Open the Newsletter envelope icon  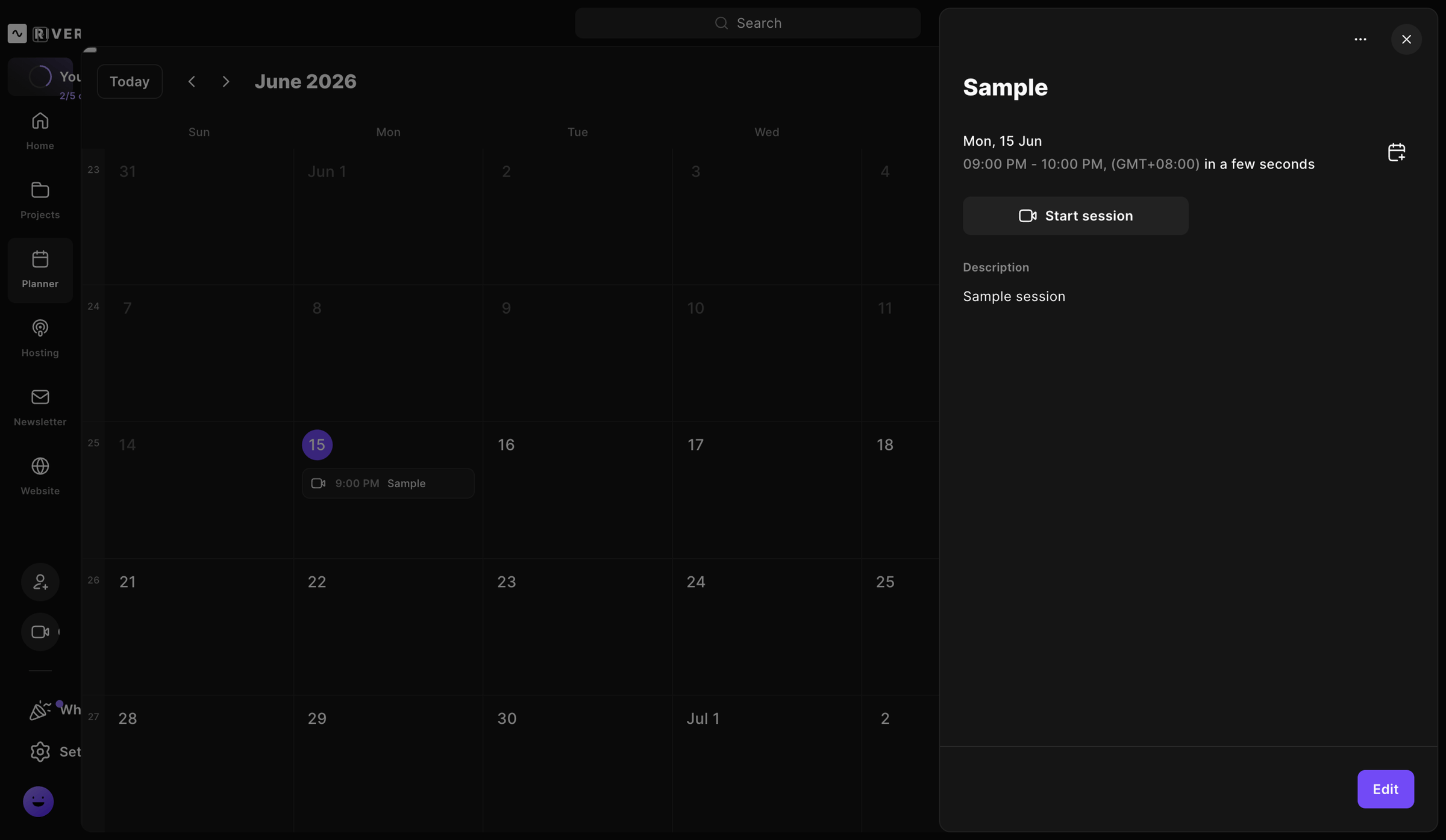pos(40,397)
